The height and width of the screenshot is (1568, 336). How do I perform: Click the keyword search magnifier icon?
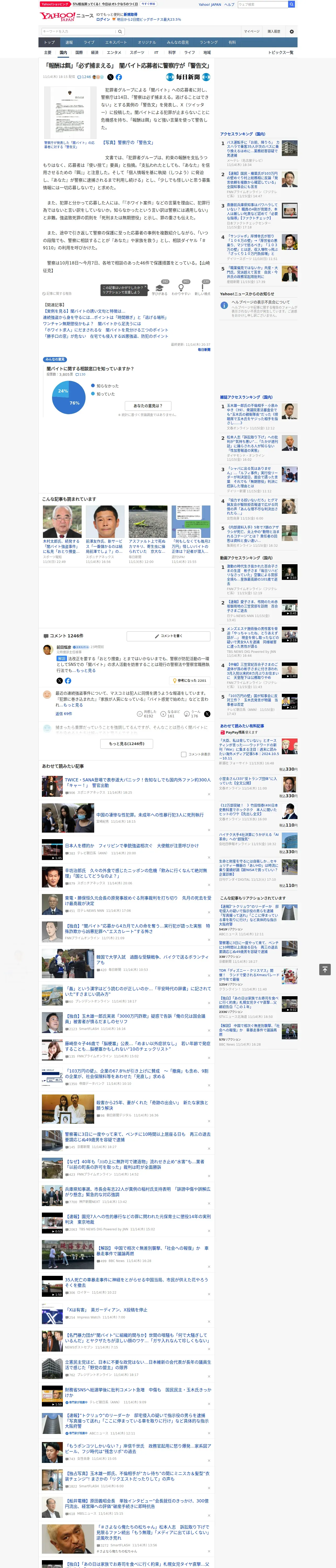[120, 32]
